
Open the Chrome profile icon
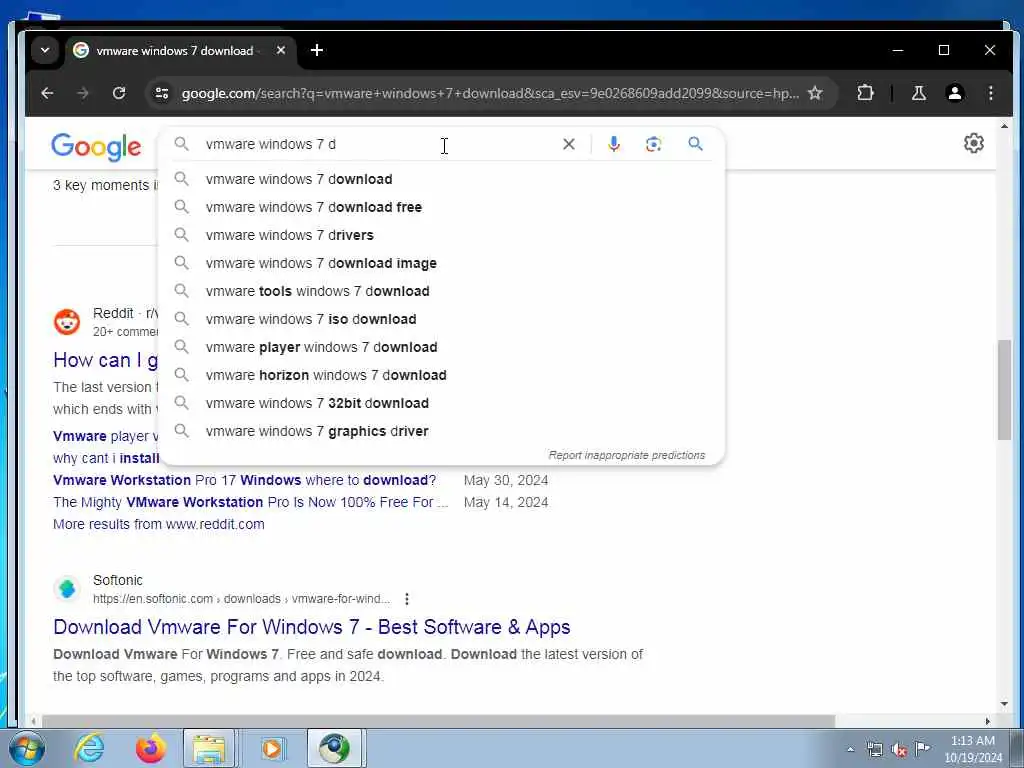pyautogui.click(x=955, y=93)
